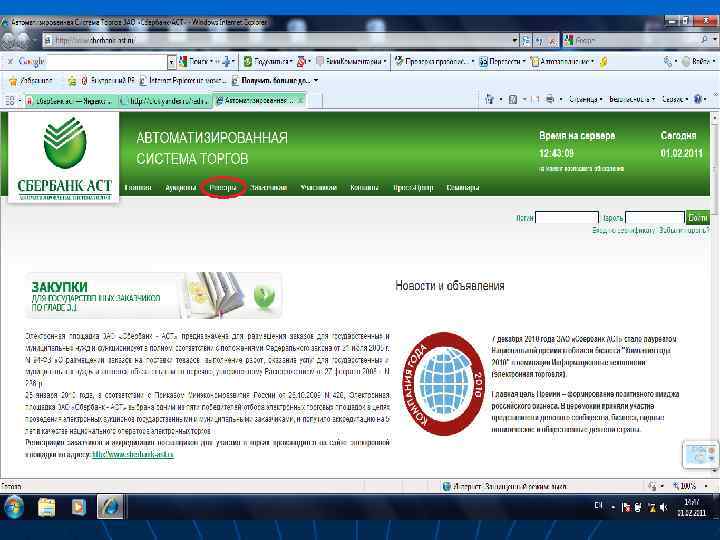This screenshot has width=720, height=540.
Task: Open the Реестры menu item
Action: [223, 187]
